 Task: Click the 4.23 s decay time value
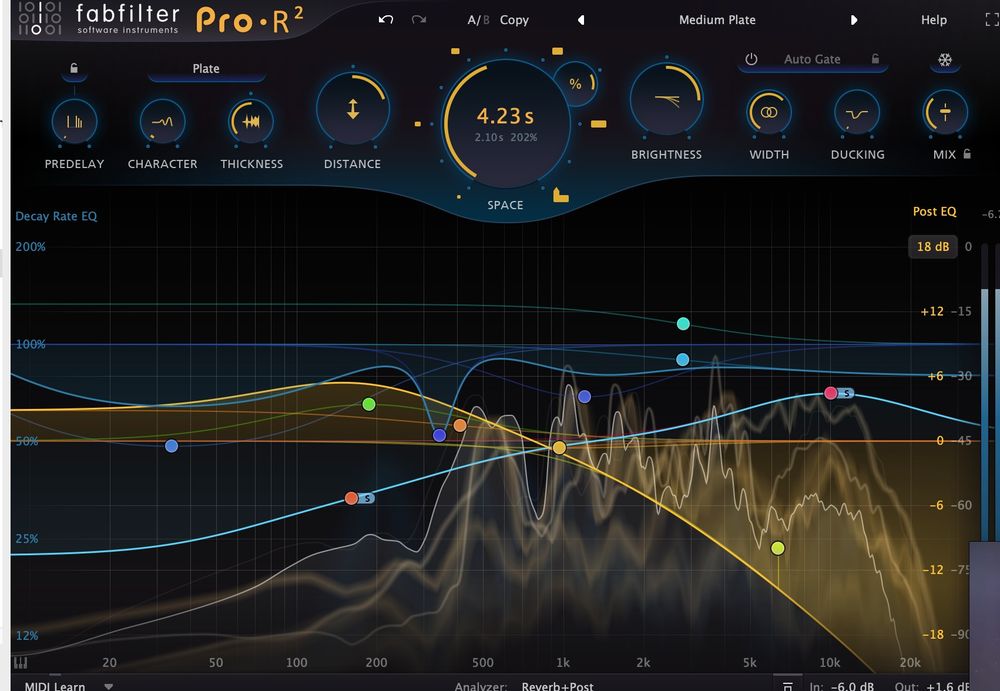(x=505, y=115)
